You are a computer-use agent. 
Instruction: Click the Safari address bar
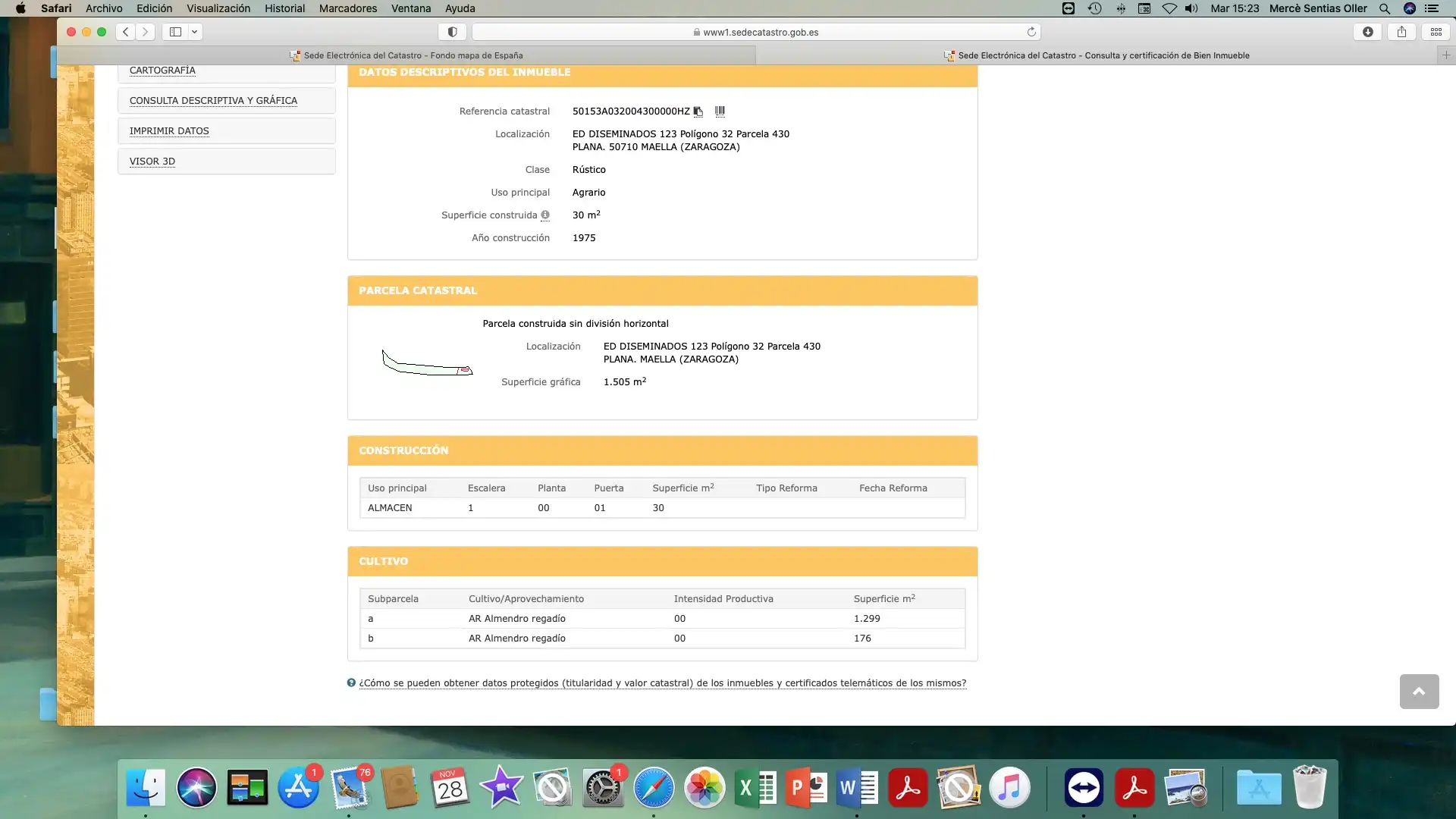pyautogui.click(x=756, y=32)
